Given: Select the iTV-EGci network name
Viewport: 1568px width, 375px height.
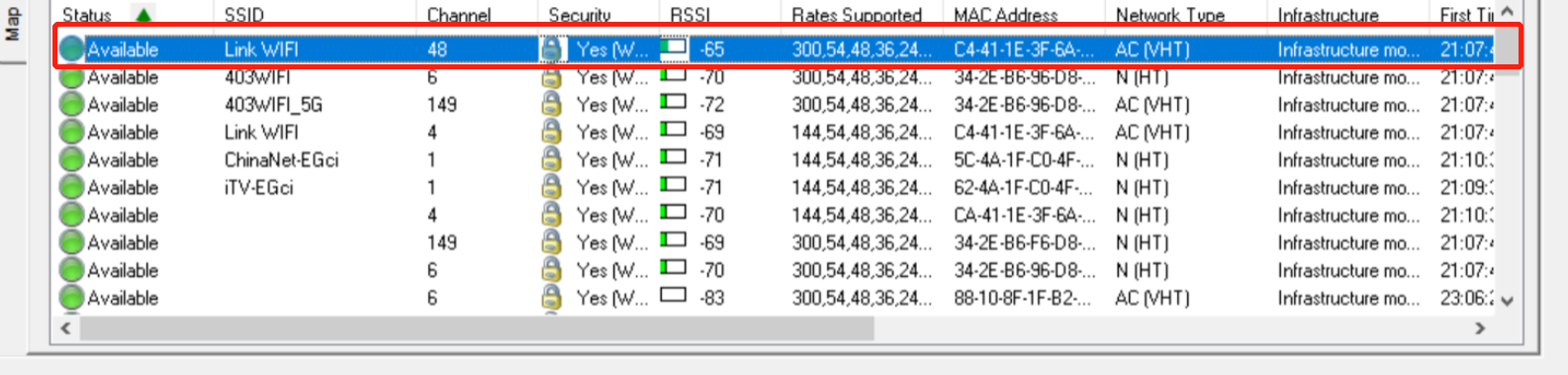Looking at the screenshot, I should 258,188.
